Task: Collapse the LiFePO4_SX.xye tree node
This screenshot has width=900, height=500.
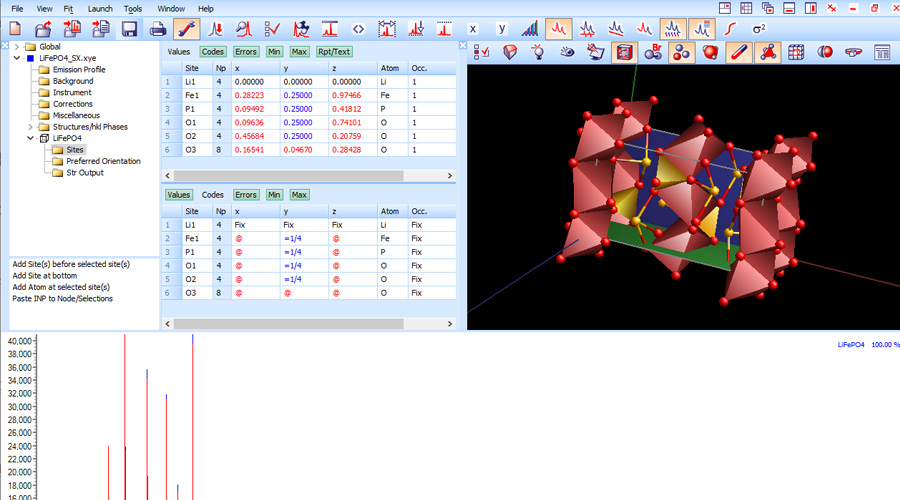Action: pos(17,58)
